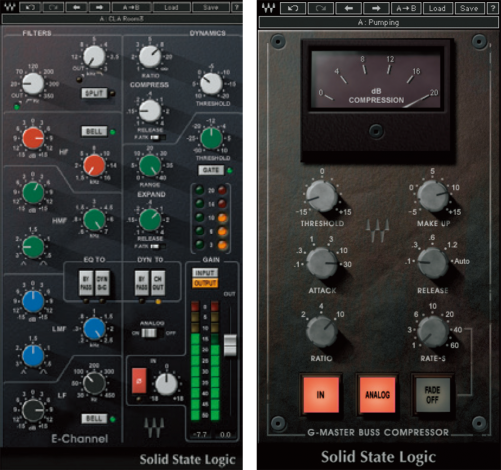
Task: Click G-Master MAKE UP knob
Action: pos(433,196)
